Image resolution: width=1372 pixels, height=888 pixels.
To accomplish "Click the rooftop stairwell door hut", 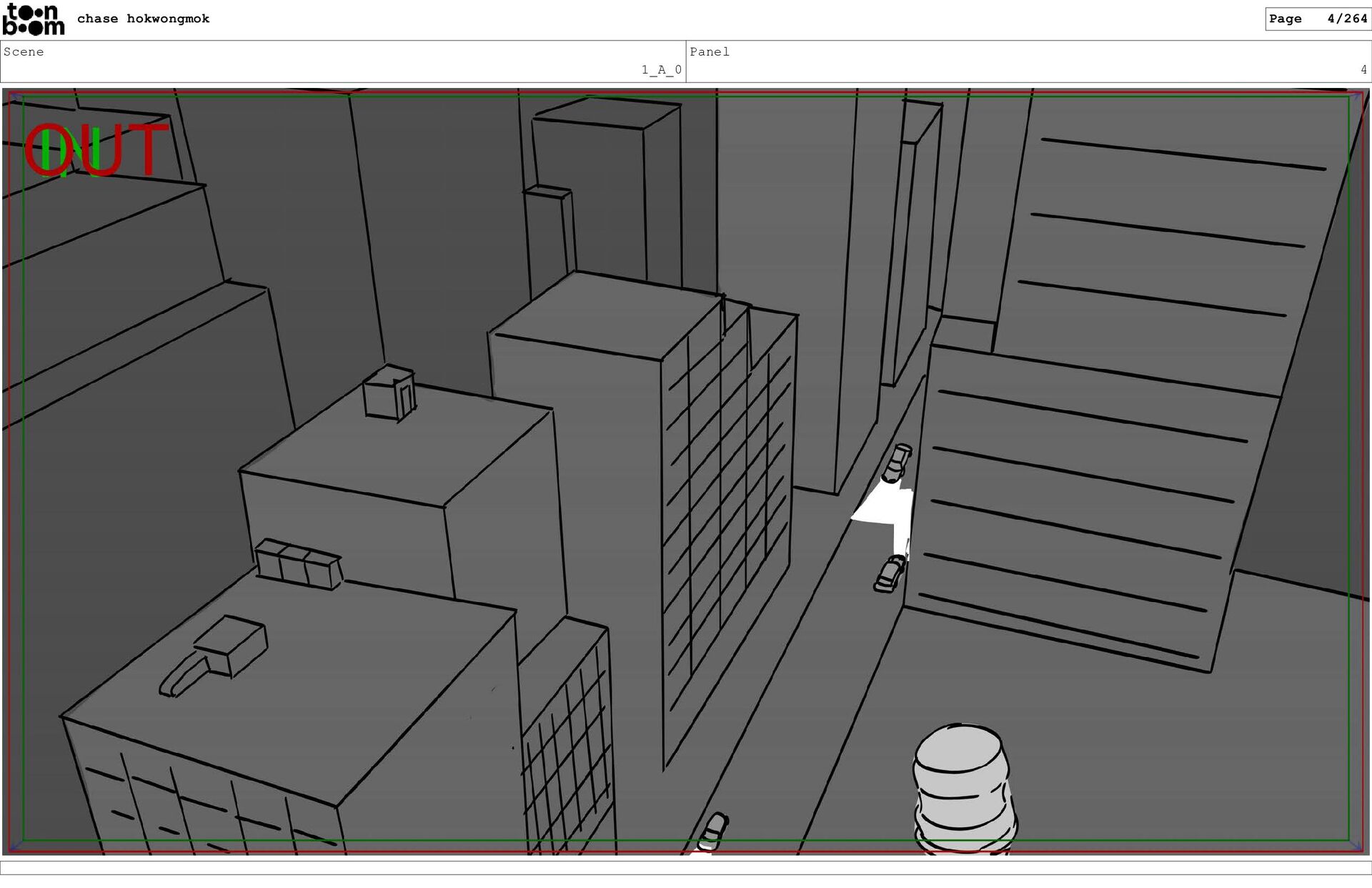I will [389, 393].
